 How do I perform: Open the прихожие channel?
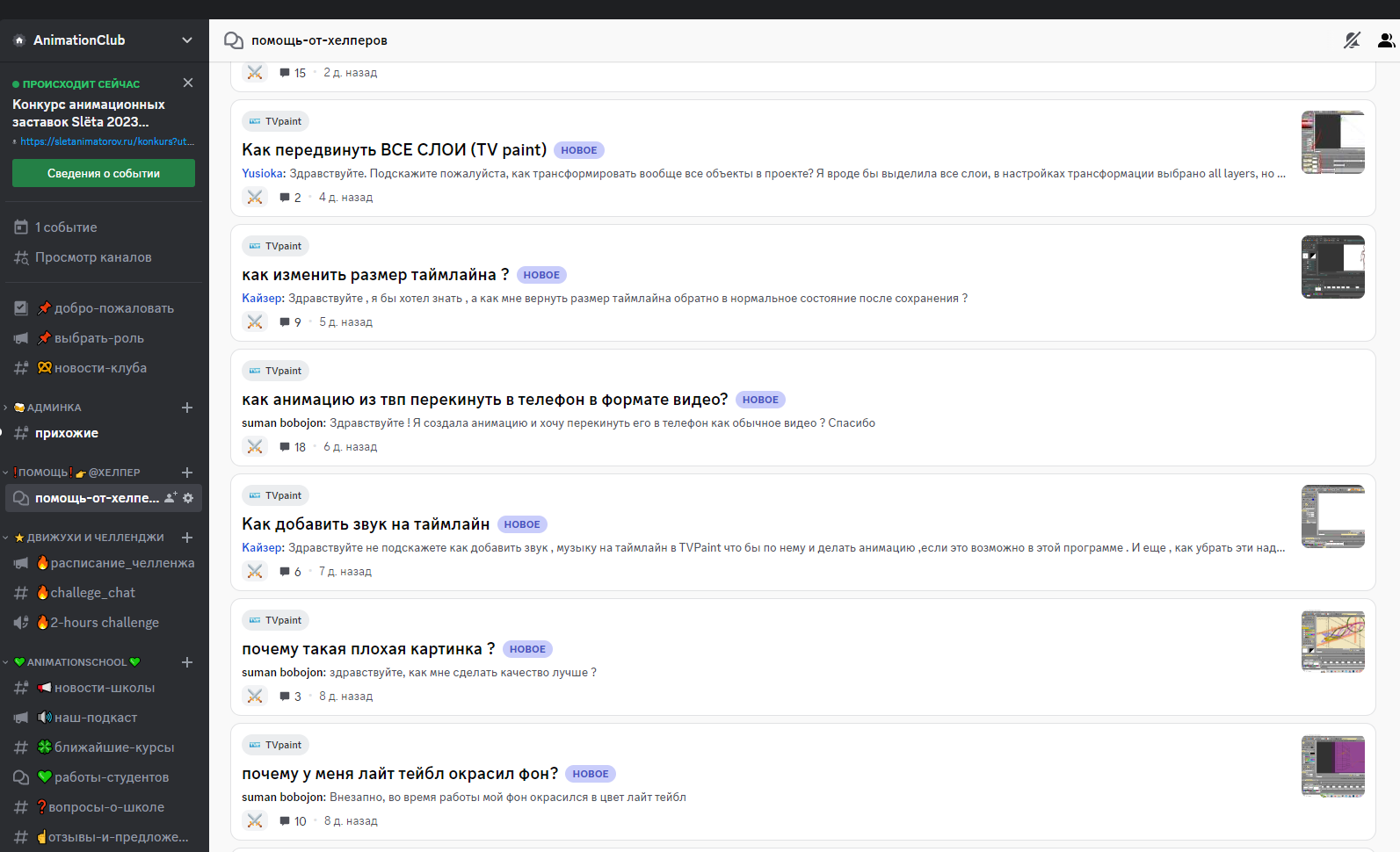click(104, 433)
